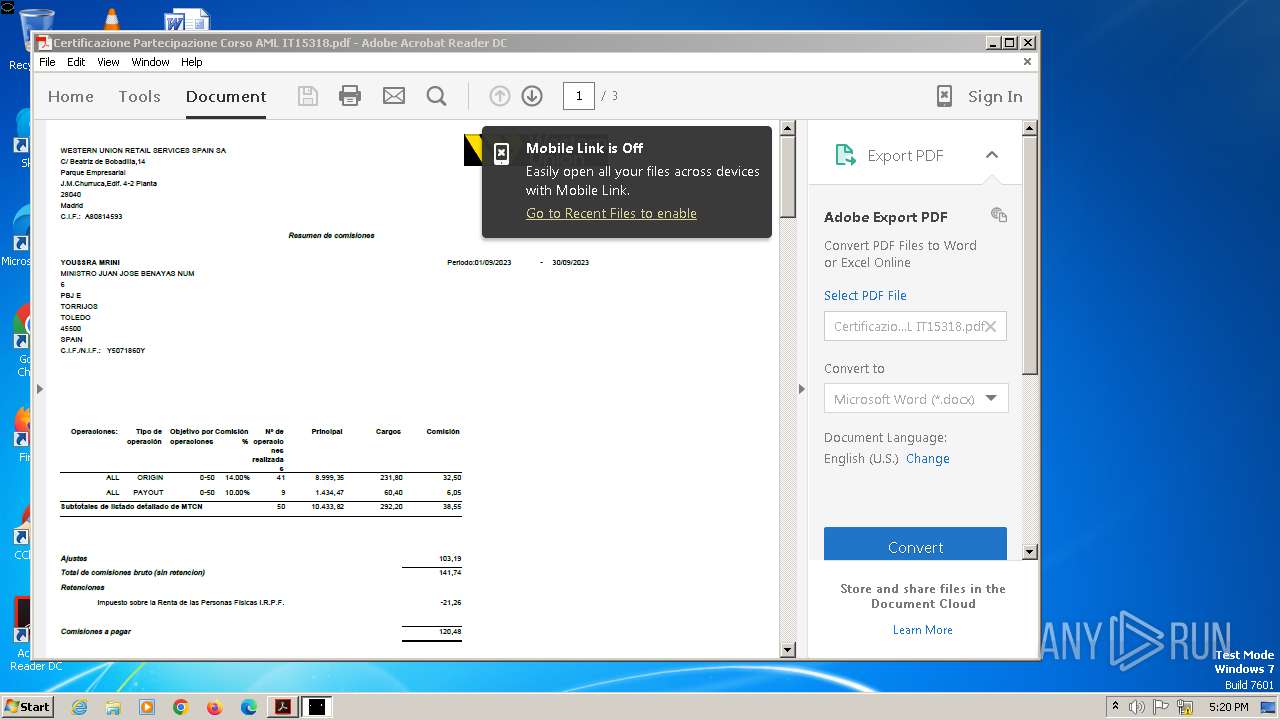Switch to the Home tab
This screenshot has width=1280, height=720.
71,96
